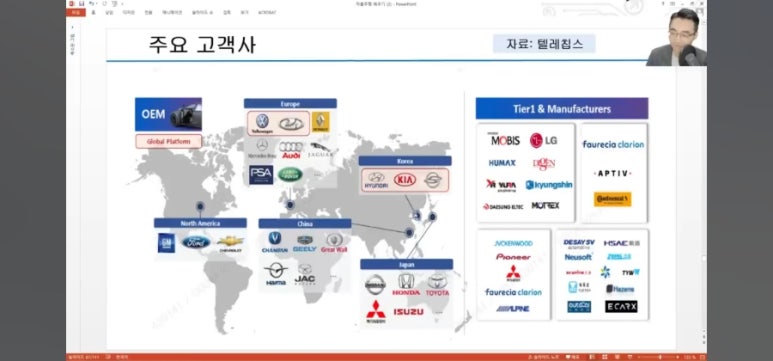Redo the last action
The image size is (773, 361).
104,3
